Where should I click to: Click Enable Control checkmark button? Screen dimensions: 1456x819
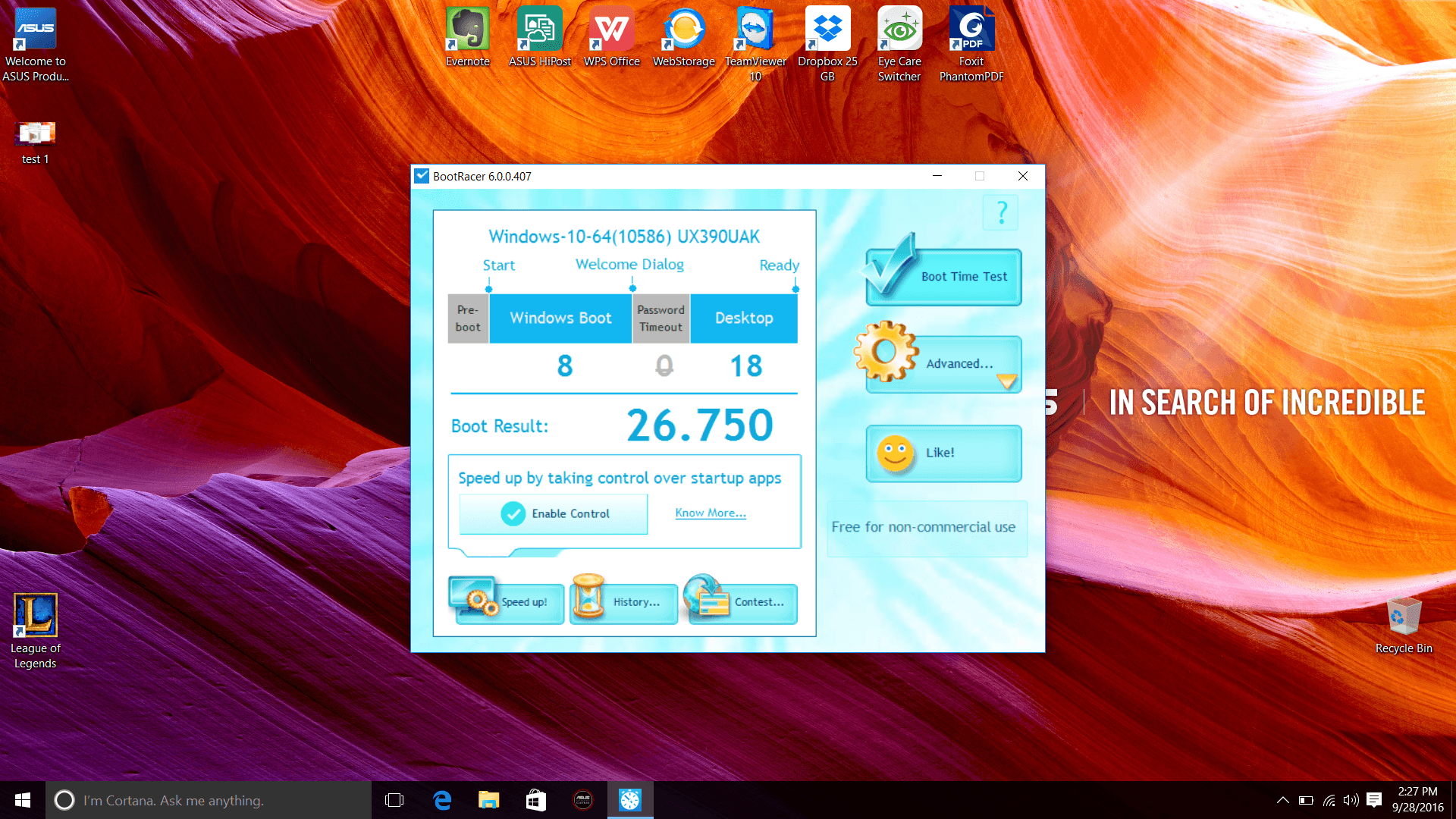tap(554, 514)
